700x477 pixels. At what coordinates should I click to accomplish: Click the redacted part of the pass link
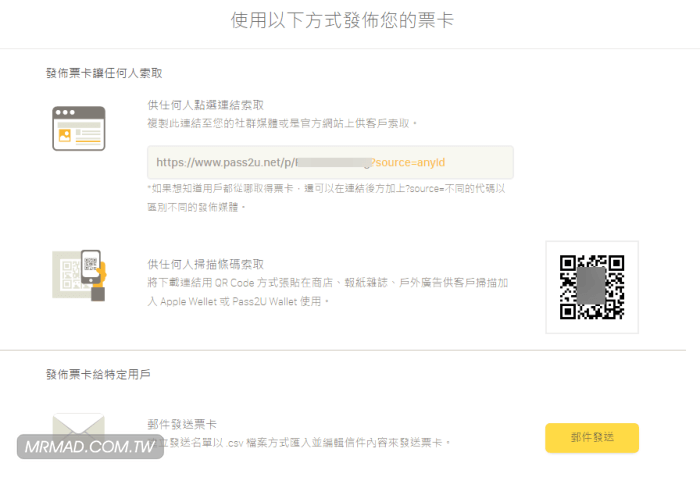coord(334,162)
